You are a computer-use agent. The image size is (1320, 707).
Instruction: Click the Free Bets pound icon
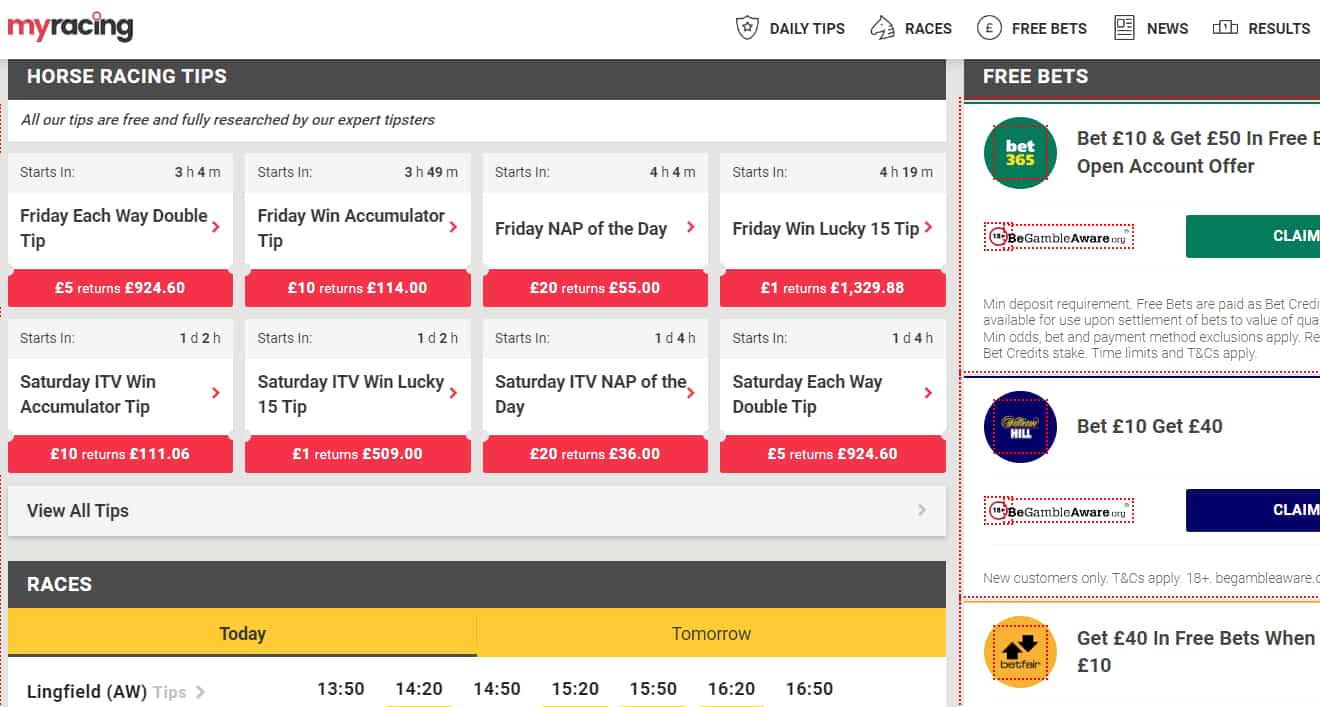coord(989,28)
